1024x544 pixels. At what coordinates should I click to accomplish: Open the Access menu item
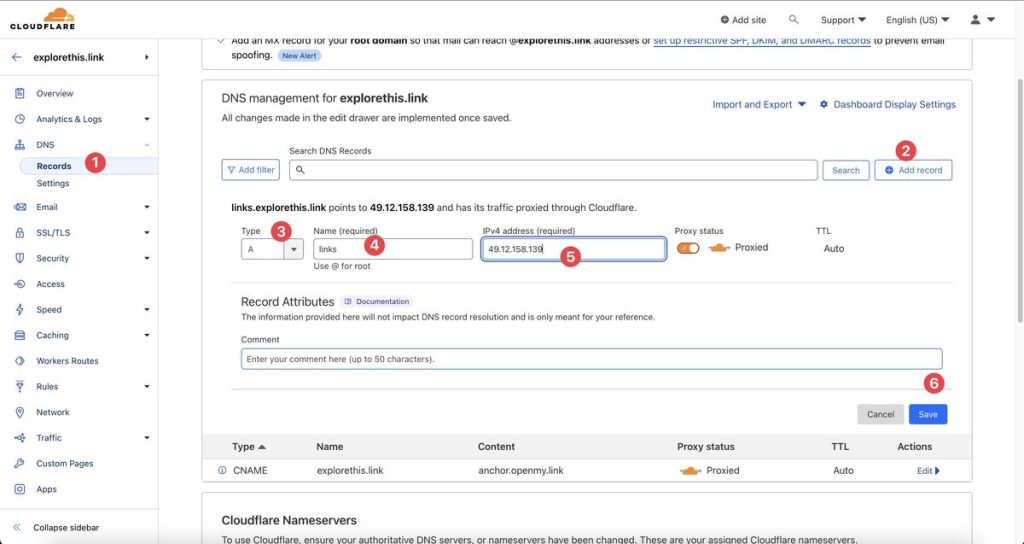point(50,284)
